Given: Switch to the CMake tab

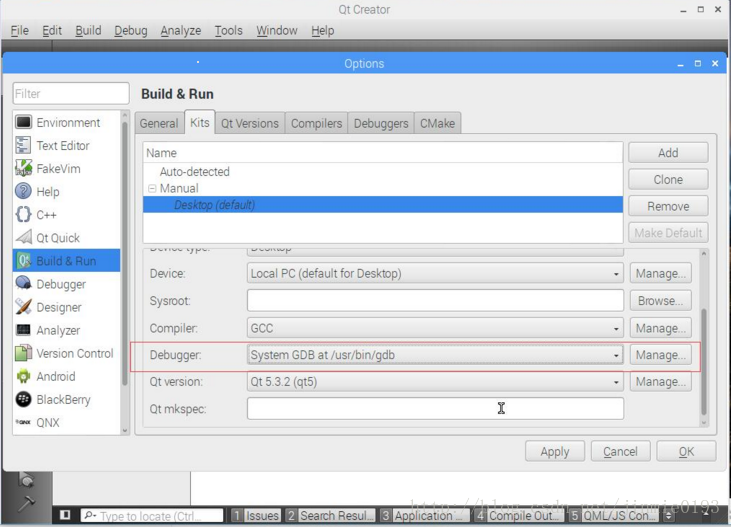Looking at the screenshot, I should [437, 124].
